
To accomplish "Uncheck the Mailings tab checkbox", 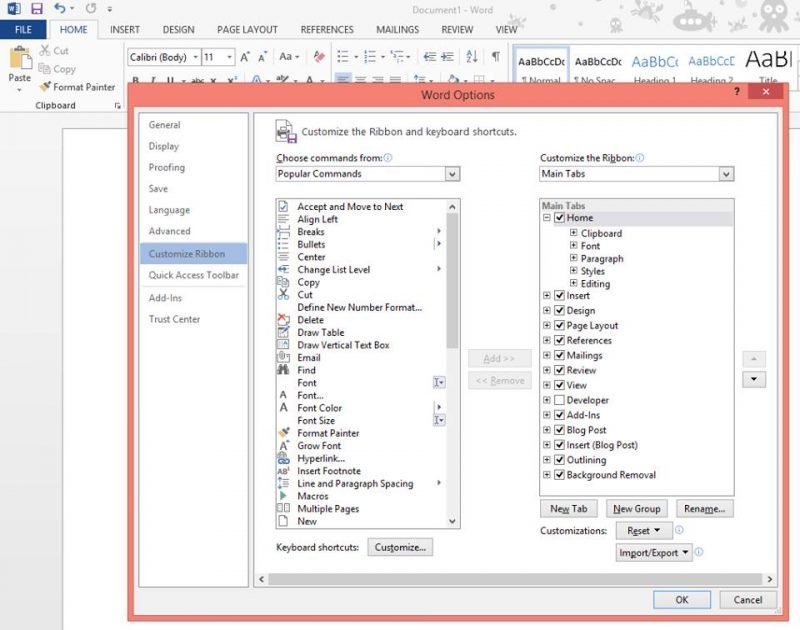I will (559, 355).
